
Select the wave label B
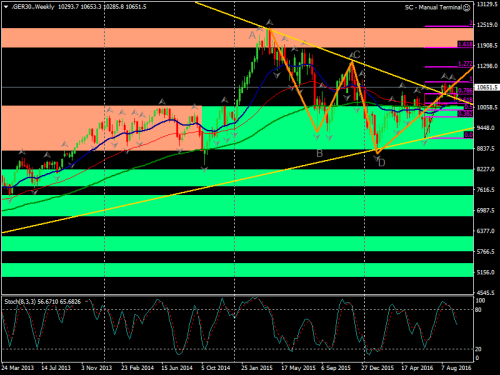(319, 153)
